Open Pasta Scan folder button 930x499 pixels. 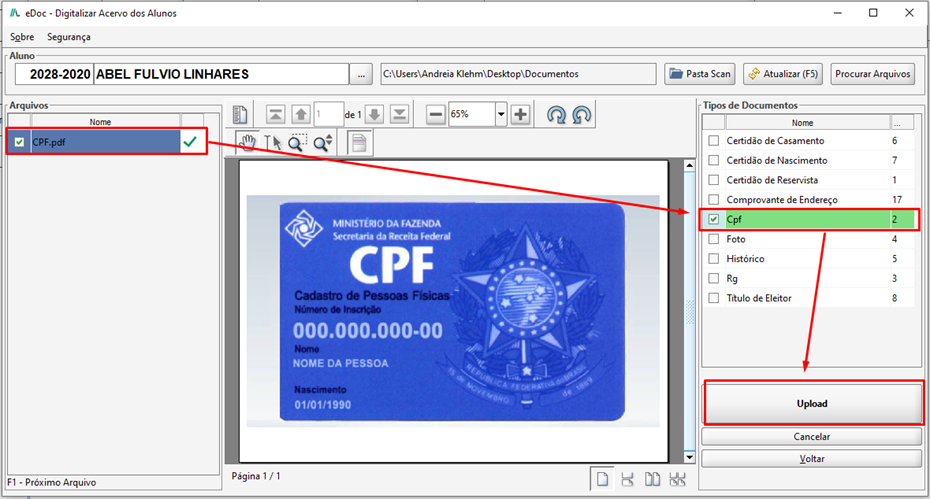pyautogui.click(x=700, y=74)
